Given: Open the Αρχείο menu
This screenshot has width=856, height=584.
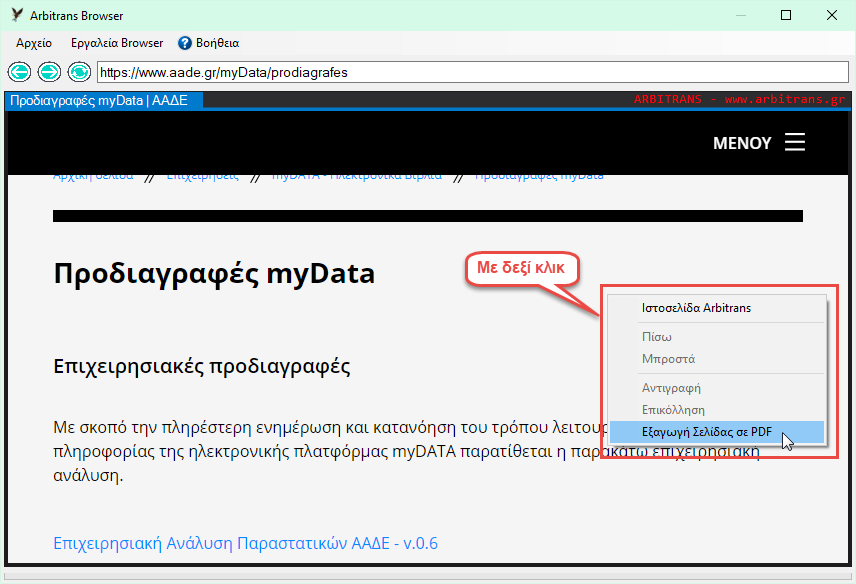Looking at the screenshot, I should (x=34, y=43).
